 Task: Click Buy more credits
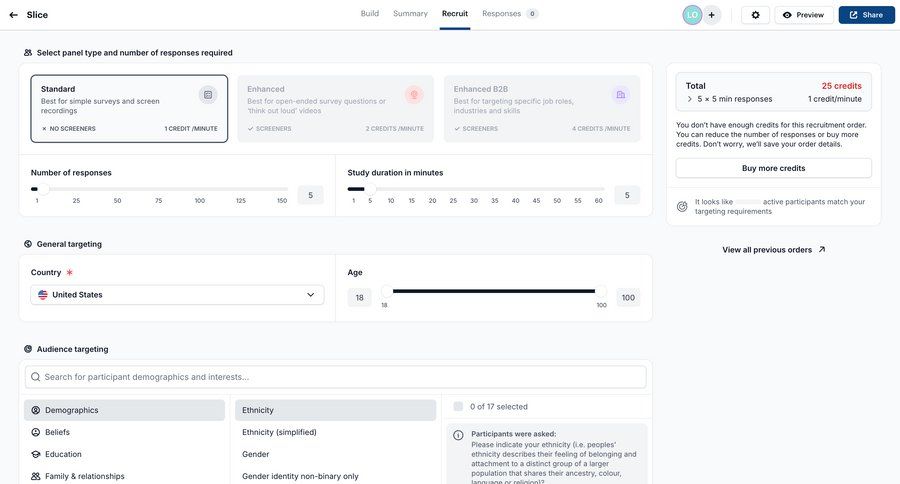[x=773, y=168]
